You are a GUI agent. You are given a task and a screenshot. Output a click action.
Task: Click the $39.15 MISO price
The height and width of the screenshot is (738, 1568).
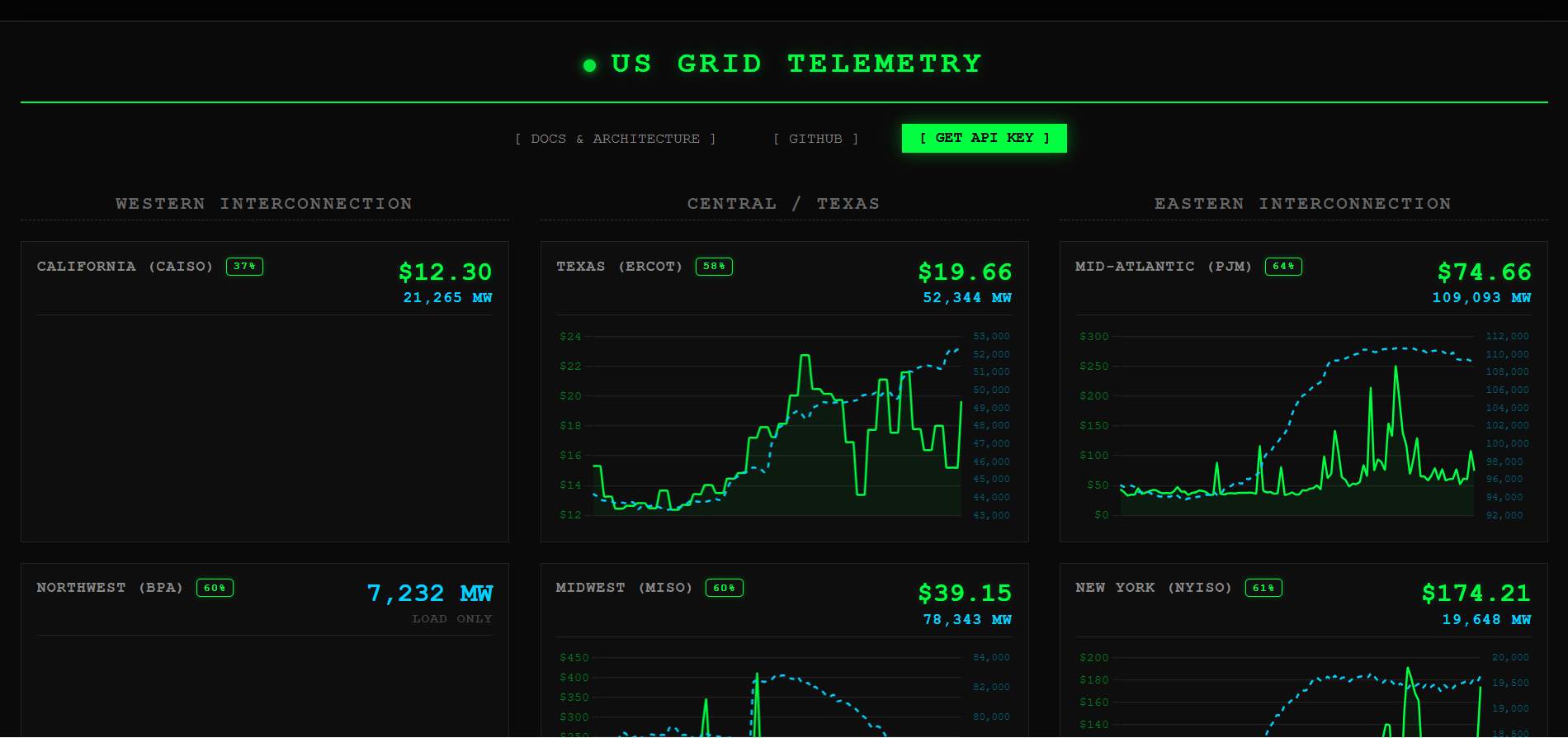(x=965, y=593)
